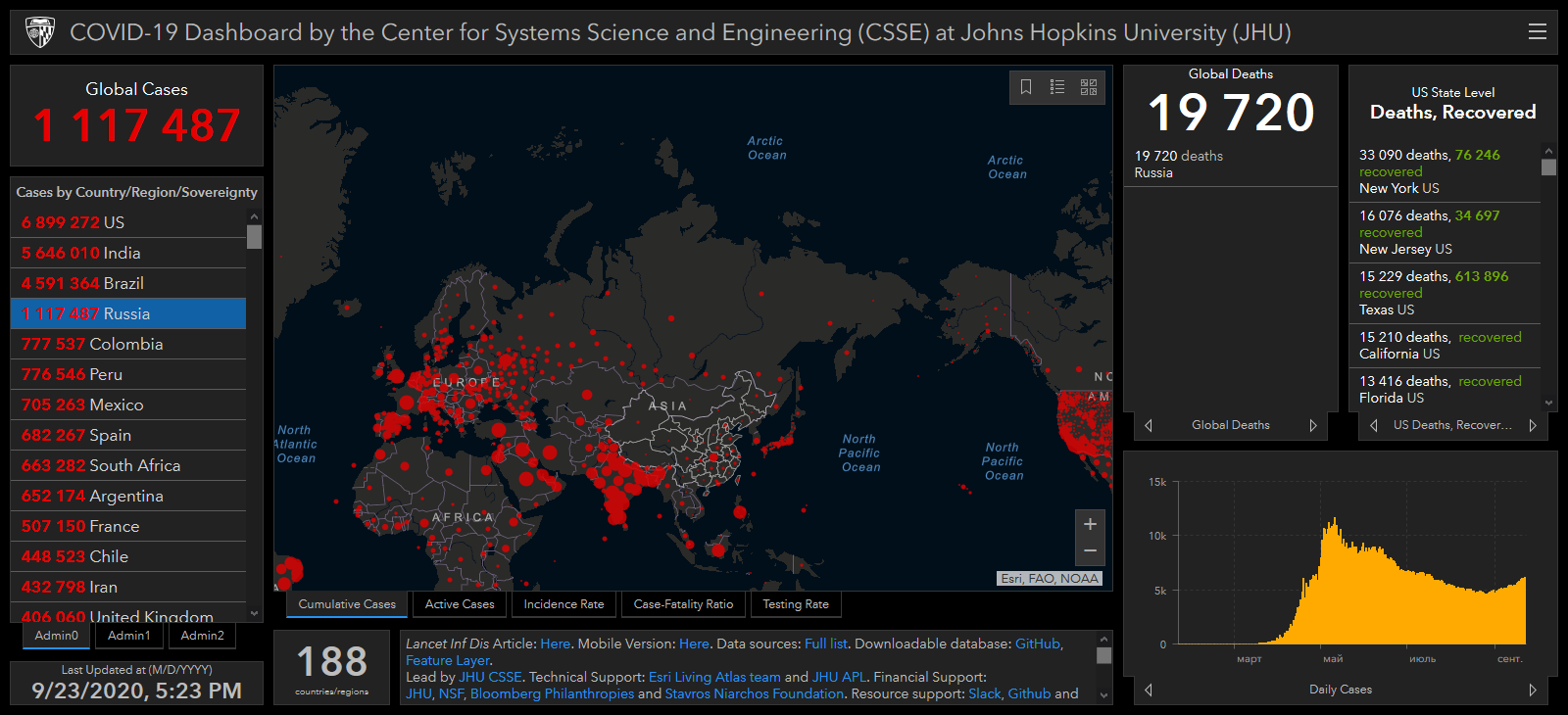
Task: Select Chile in the country list
Action: (128, 556)
